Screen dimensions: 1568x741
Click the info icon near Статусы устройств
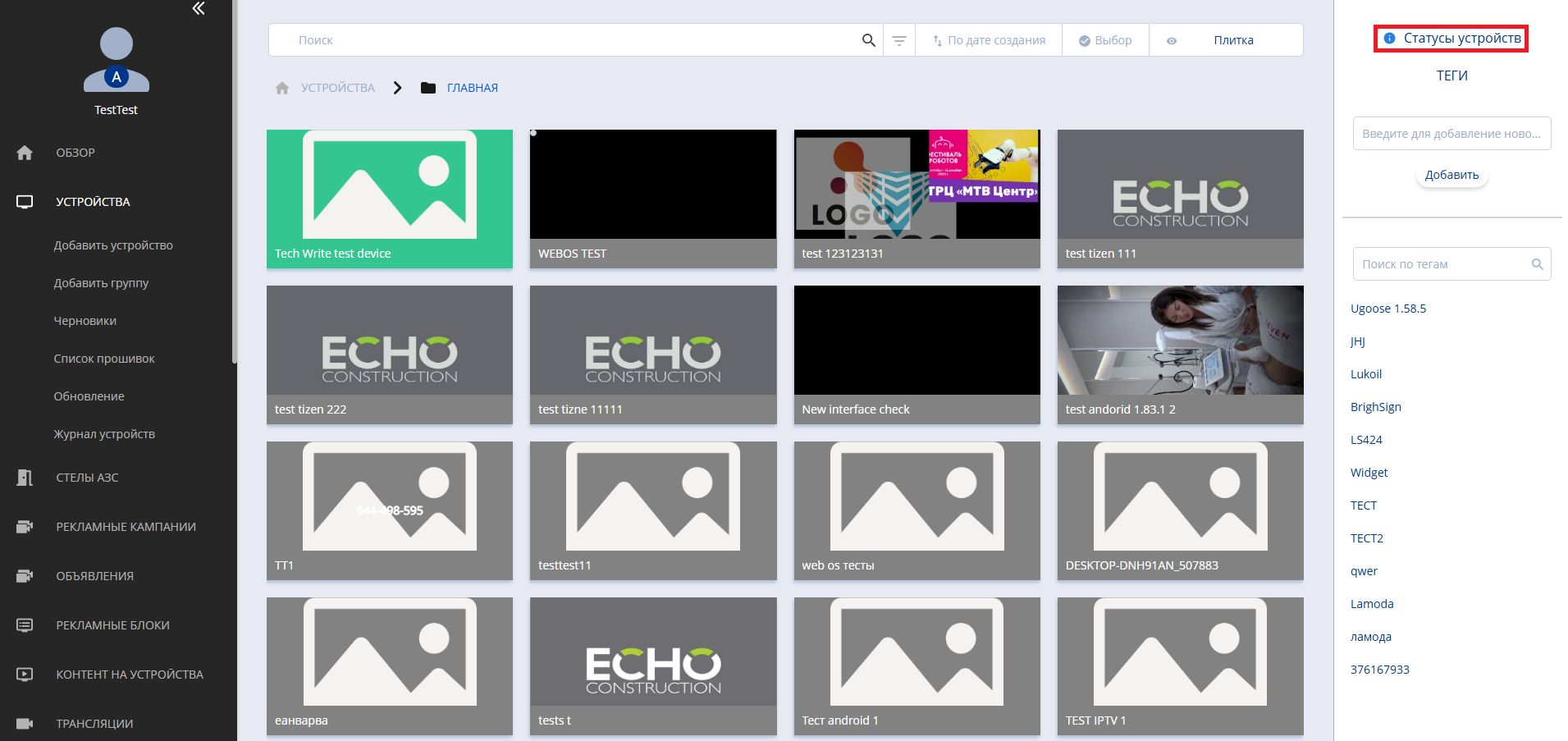[x=1389, y=39]
